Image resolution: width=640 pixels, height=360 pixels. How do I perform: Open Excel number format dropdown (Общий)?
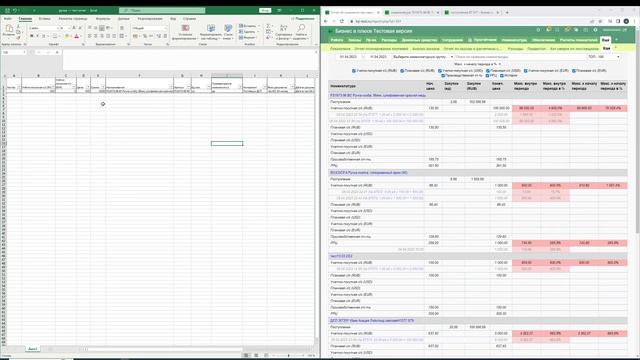coord(166,28)
